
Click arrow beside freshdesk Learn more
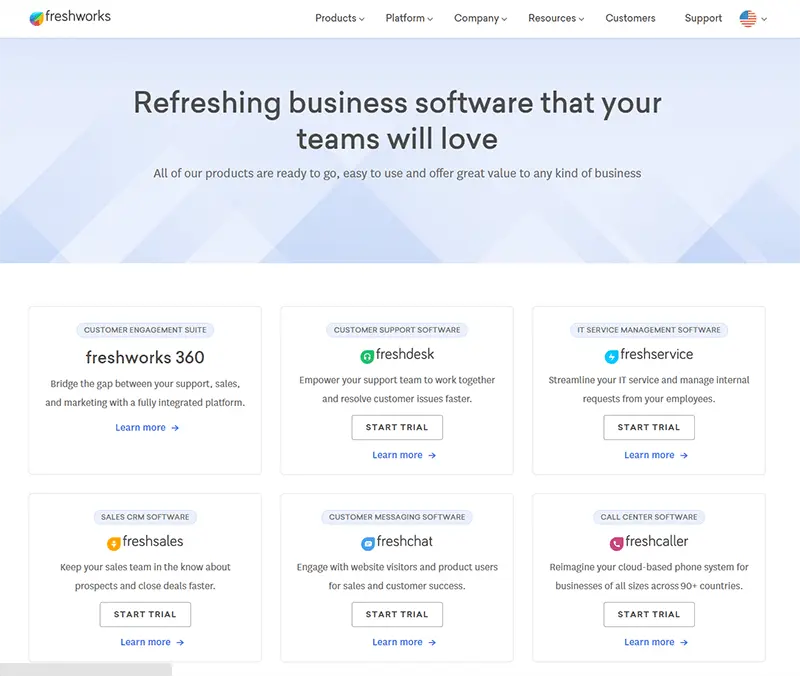tap(432, 456)
